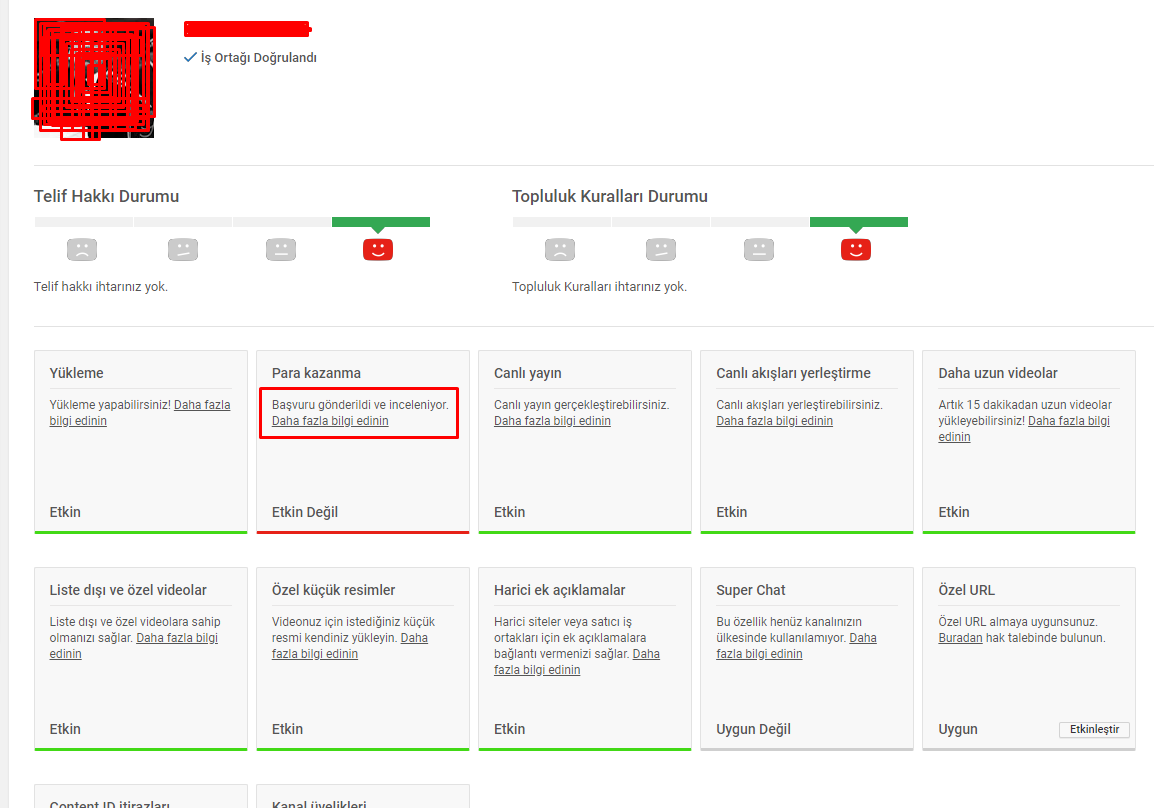The image size is (1169, 808).
Task: Click the 'Telif Hakkı Durumu' heading
Action: pyautogui.click(x=107, y=196)
